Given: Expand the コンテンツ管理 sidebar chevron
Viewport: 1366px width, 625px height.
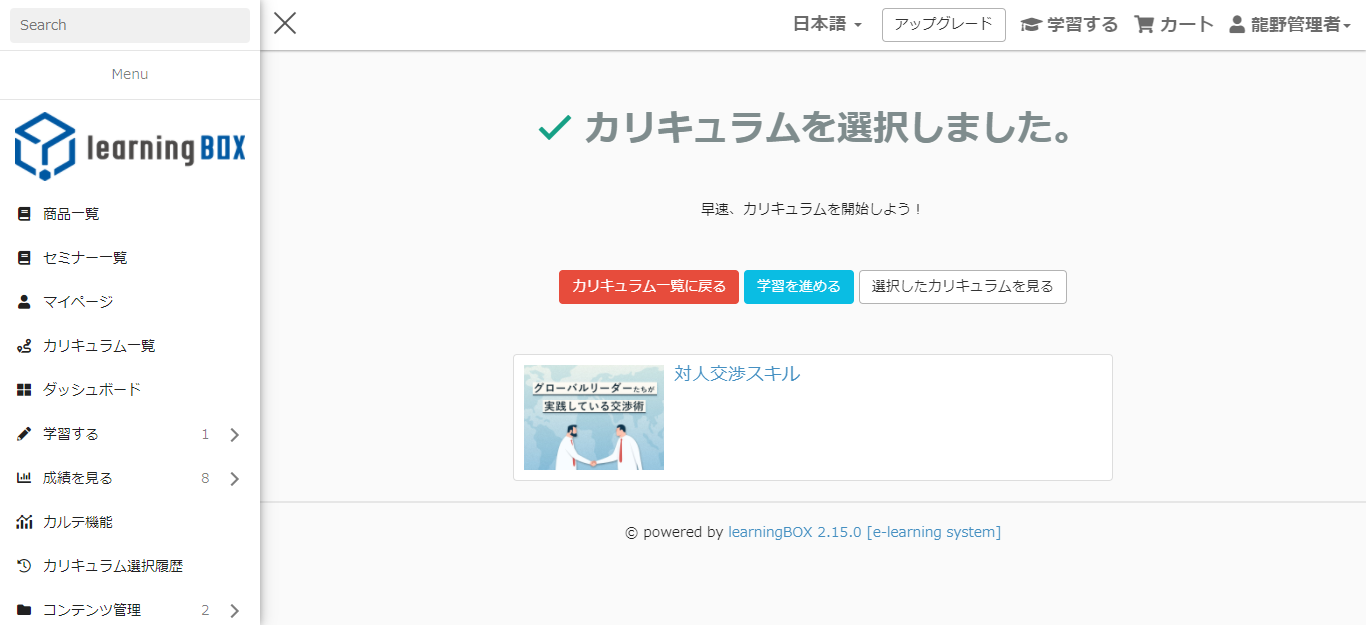Looking at the screenshot, I should tap(235, 611).
